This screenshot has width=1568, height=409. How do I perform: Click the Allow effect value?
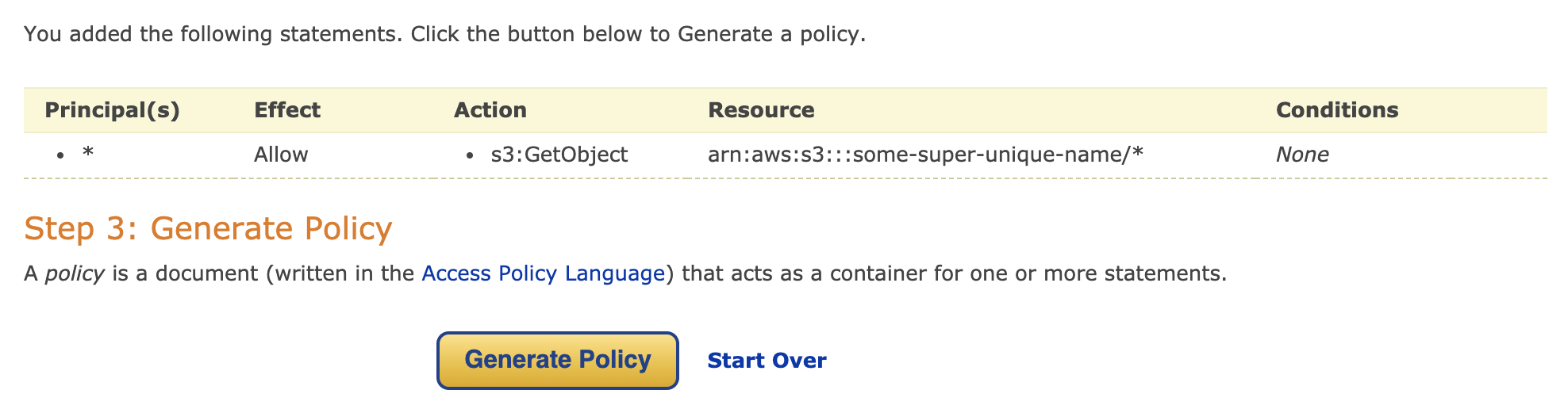coord(281,155)
